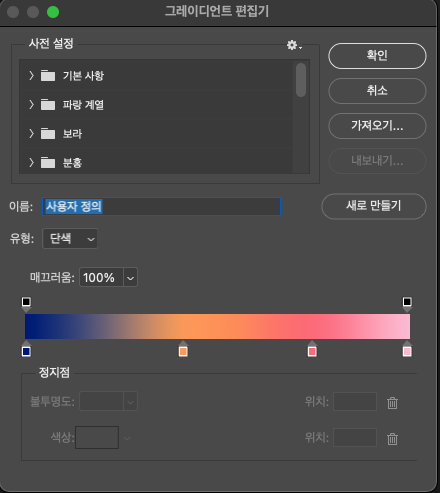440x493 pixels.
Task: Click the gradient preview bar
Action: click(217, 326)
